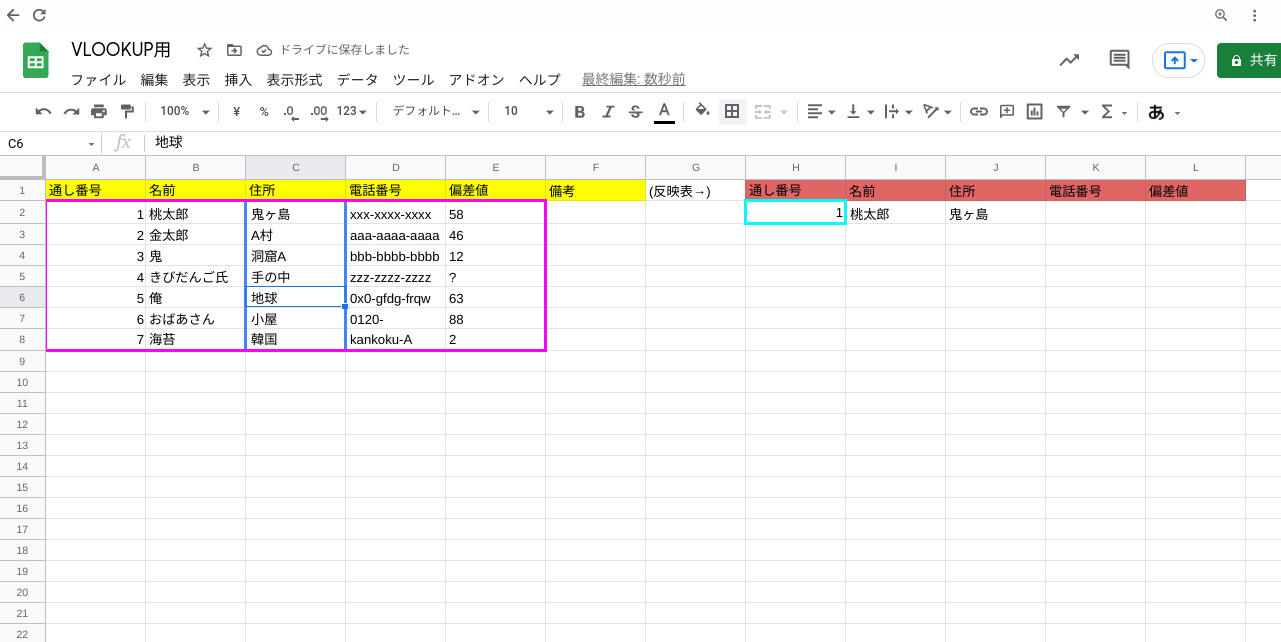1281x642 pixels.
Task: Open the text color picker
Action: (664, 111)
